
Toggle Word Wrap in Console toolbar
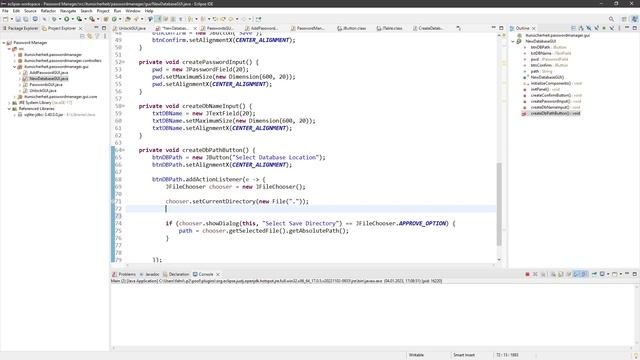(569, 274)
